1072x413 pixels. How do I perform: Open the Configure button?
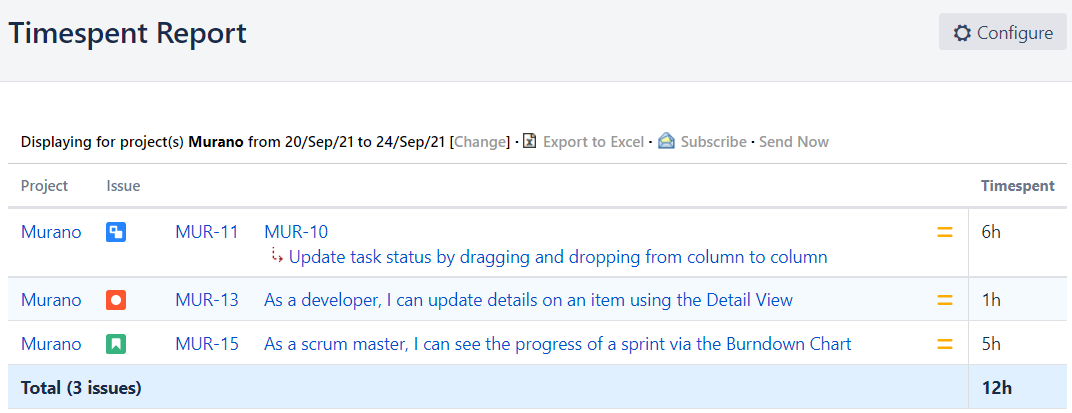click(1003, 32)
